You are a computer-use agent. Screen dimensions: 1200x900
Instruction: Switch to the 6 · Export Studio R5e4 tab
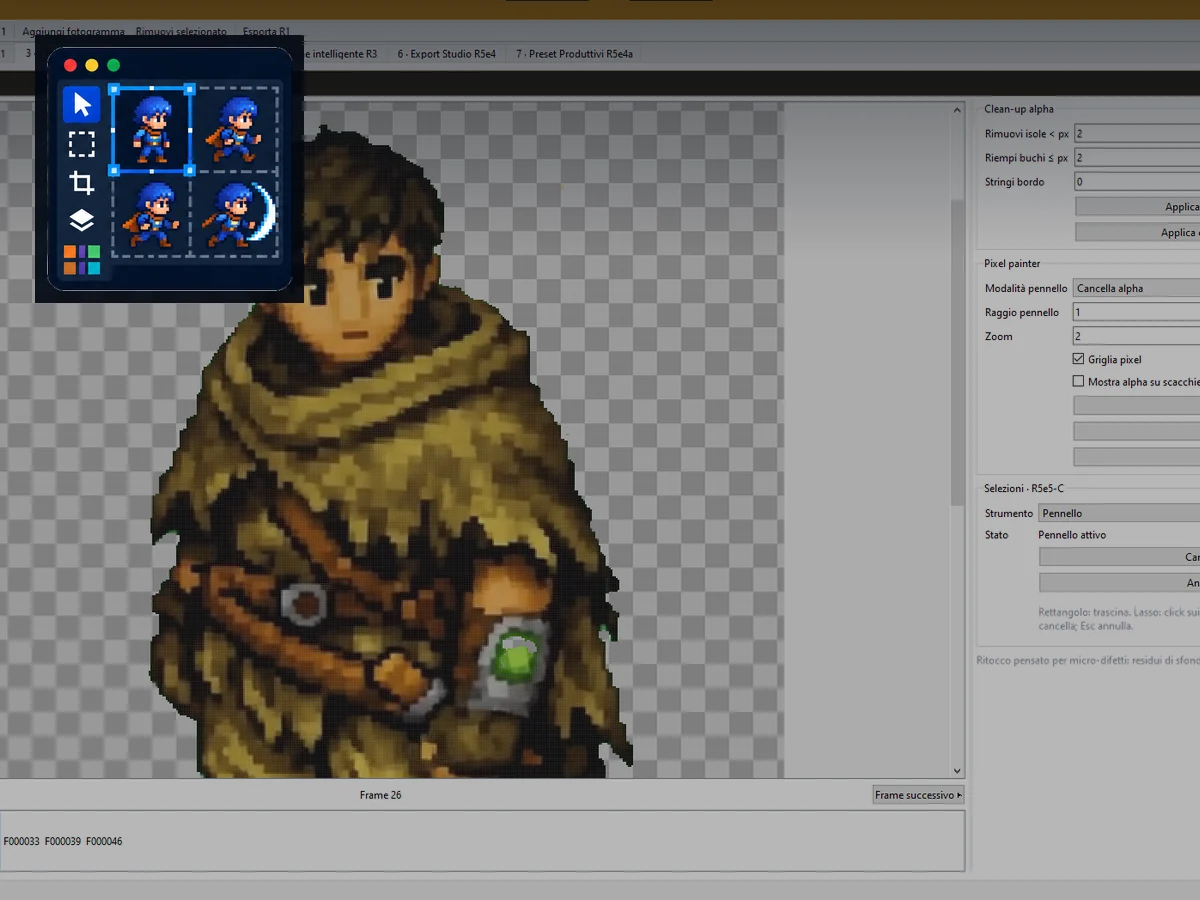click(446, 54)
